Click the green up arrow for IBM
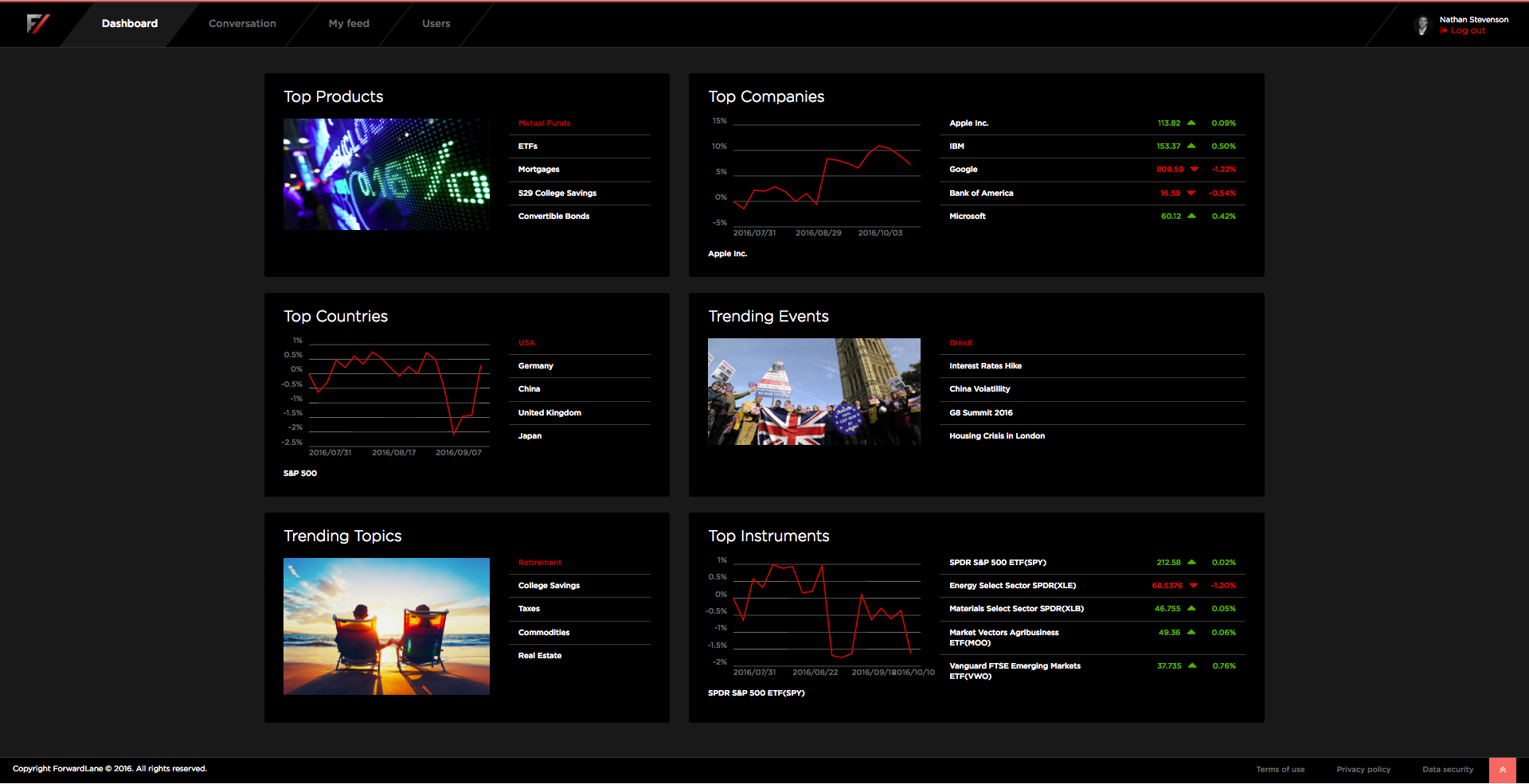The width and height of the screenshot is (1529, 784). [x=1191, y=146]
